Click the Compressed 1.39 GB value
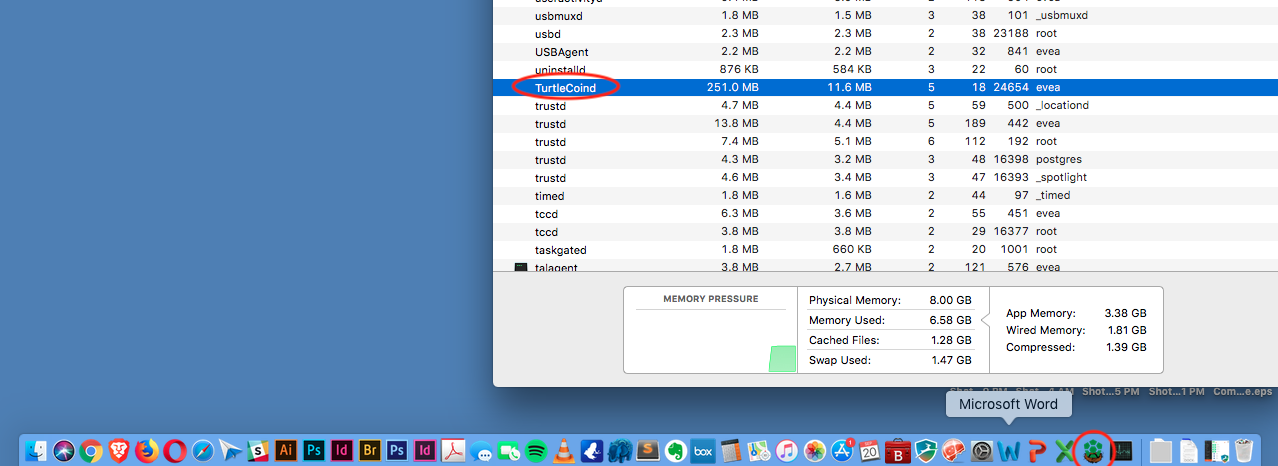The image size is (1278, 466). 1125,347
